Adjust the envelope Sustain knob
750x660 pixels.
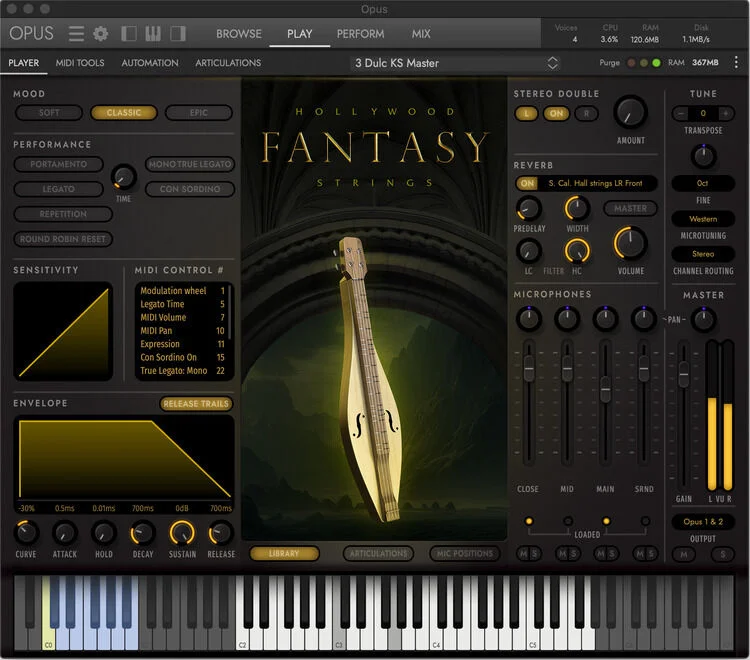[x=182, y=533]
